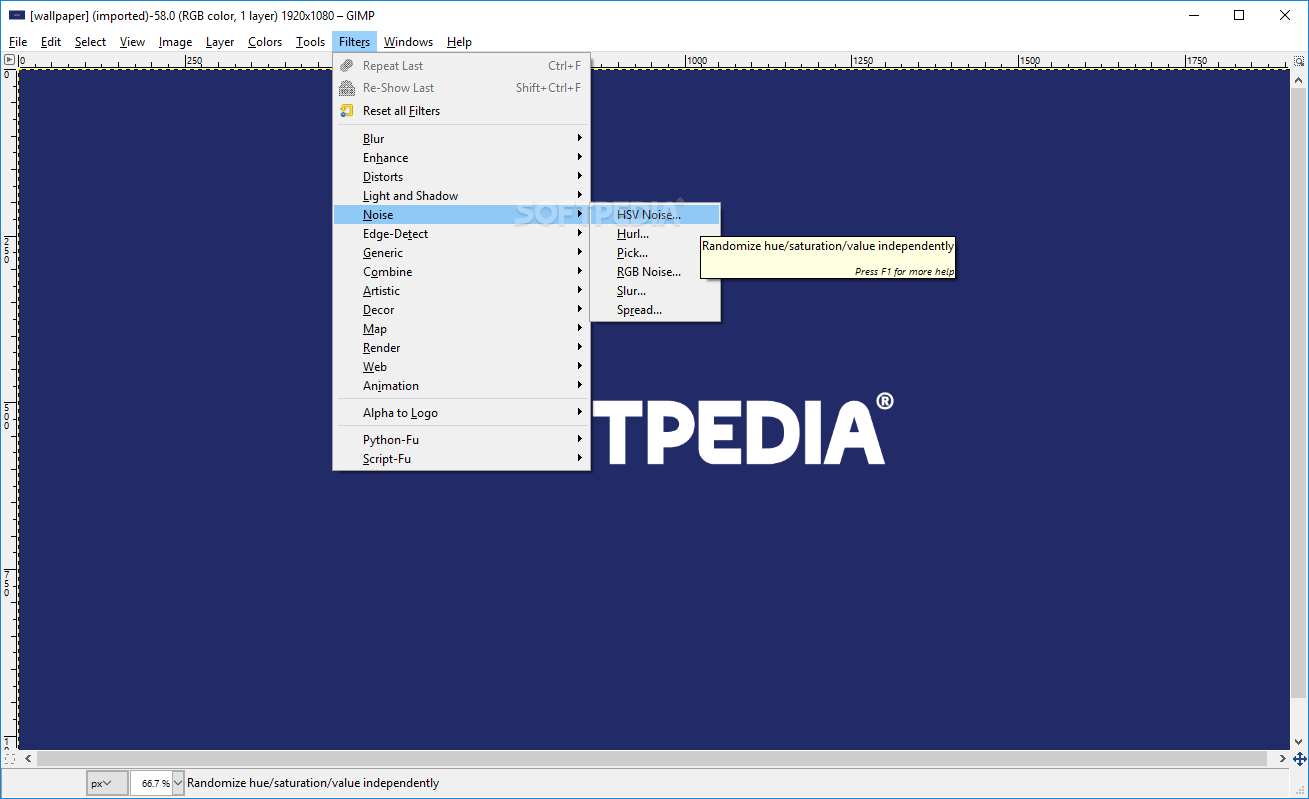Toggle Quick Mask button below the vertical ruler
Screen dimensions: 1309x799
pos(9,758)
